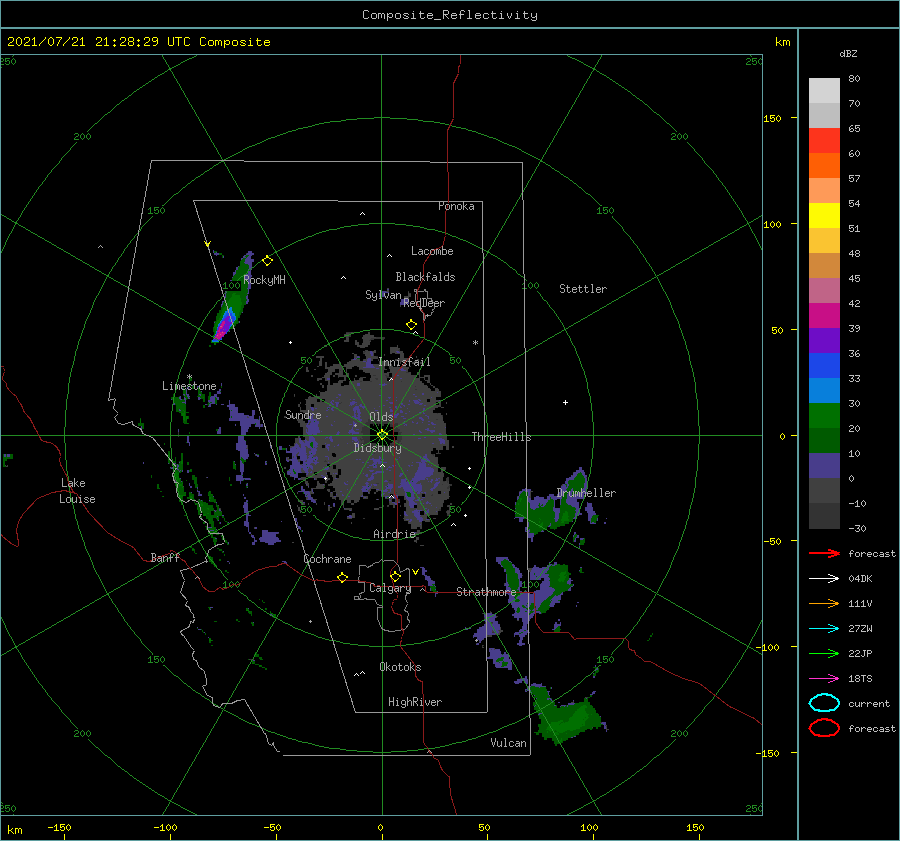Click the dBZ legend heading
Screen dimensions: 900x841
(x=848, y=53)
